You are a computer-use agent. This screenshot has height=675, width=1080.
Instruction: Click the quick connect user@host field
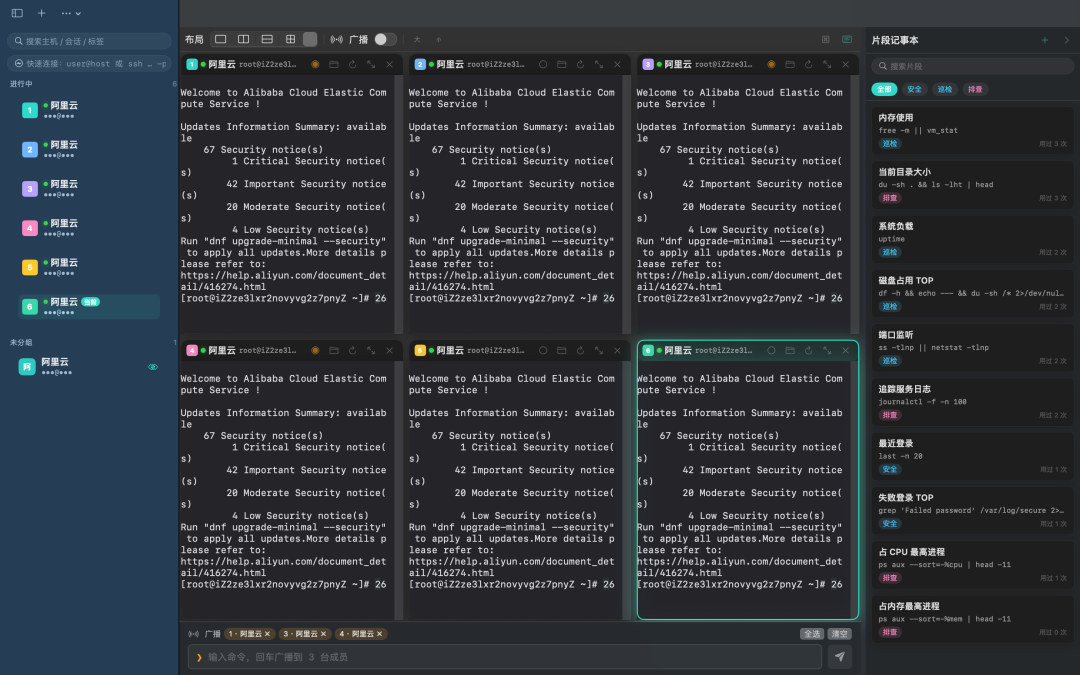click(x=89, y=63)
